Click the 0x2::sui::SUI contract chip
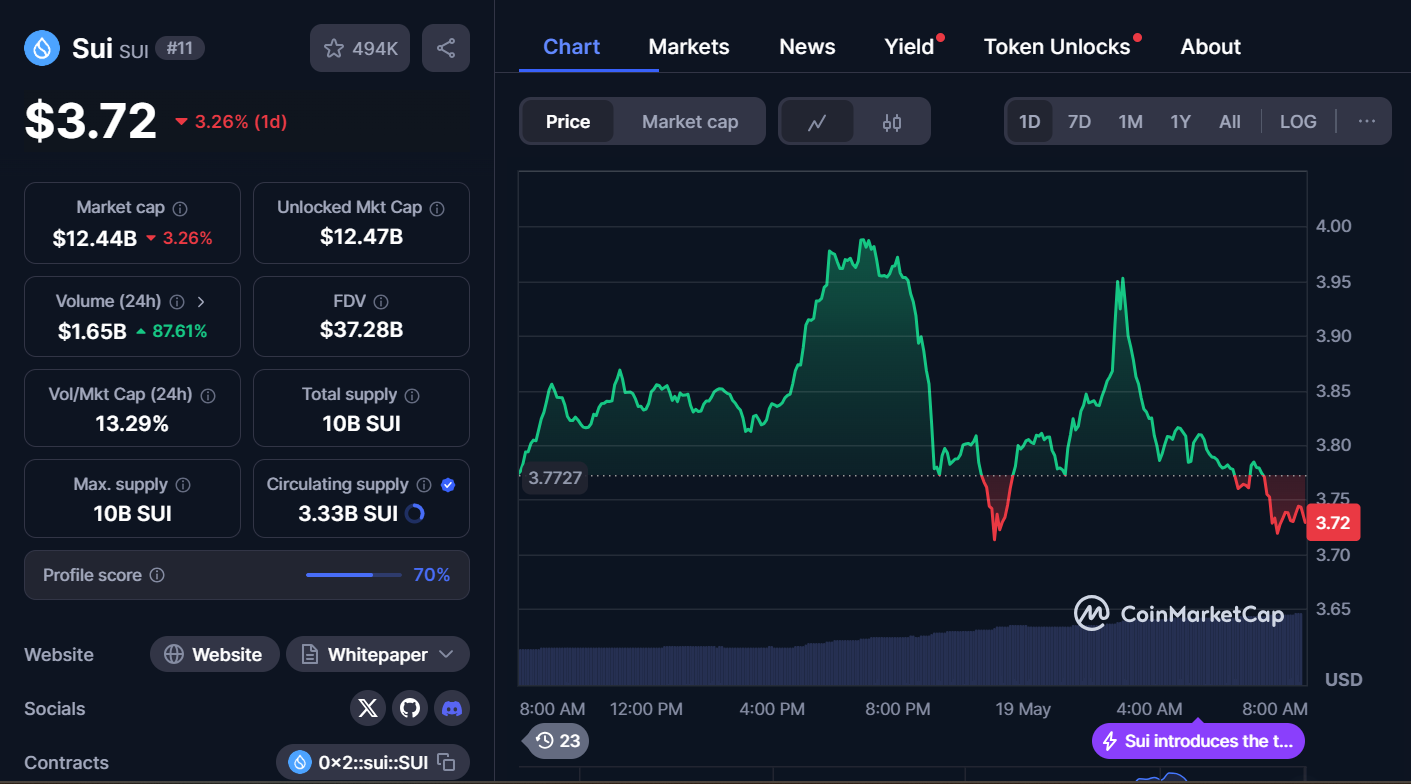 373,762
